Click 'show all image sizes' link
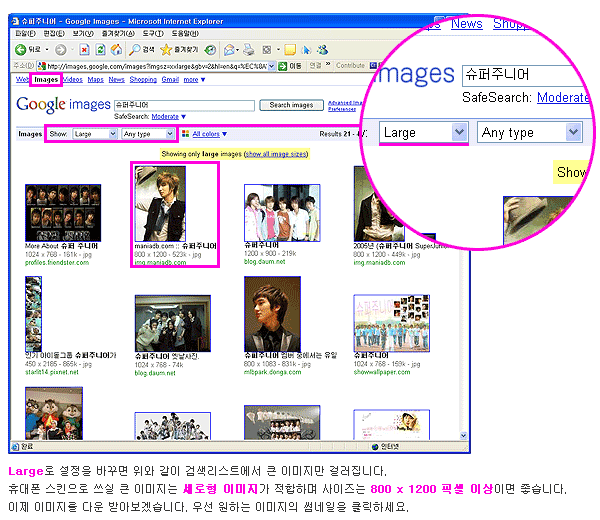Image resolution: width=600 pixels, height=520 pixels. click(275, 154)
